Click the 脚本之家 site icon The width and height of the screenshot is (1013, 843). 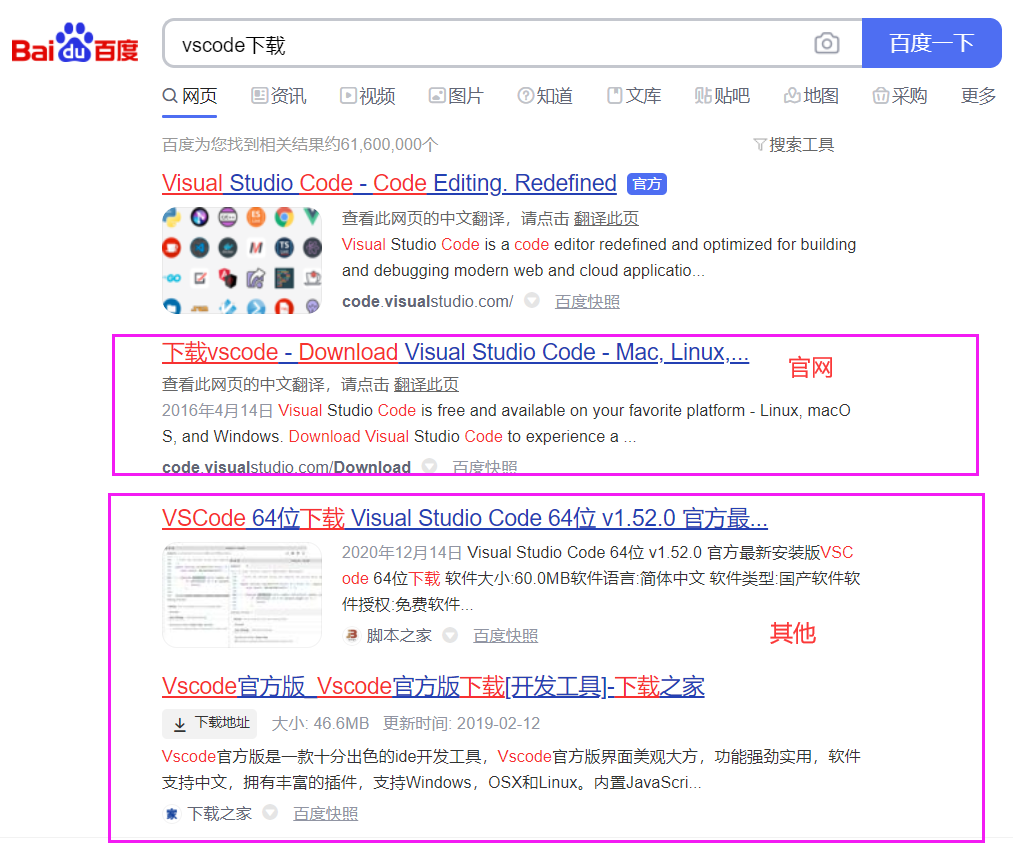click(x=351, y=636)
